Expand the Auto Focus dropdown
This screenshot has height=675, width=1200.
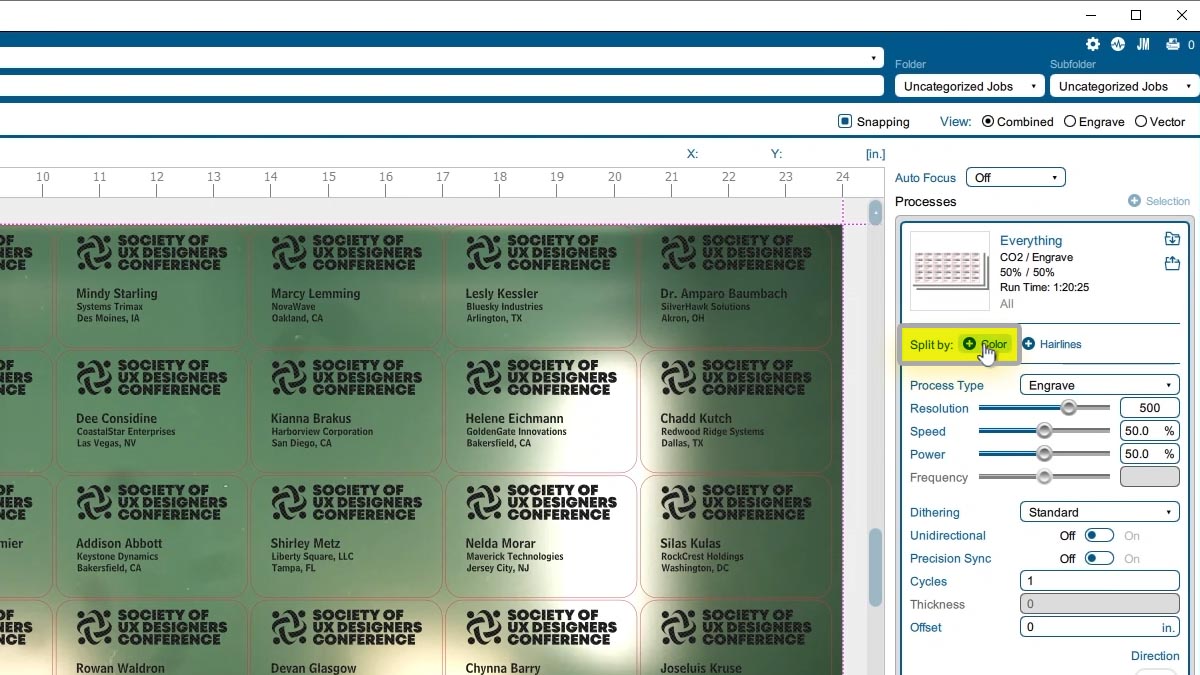click(1015, 178)
